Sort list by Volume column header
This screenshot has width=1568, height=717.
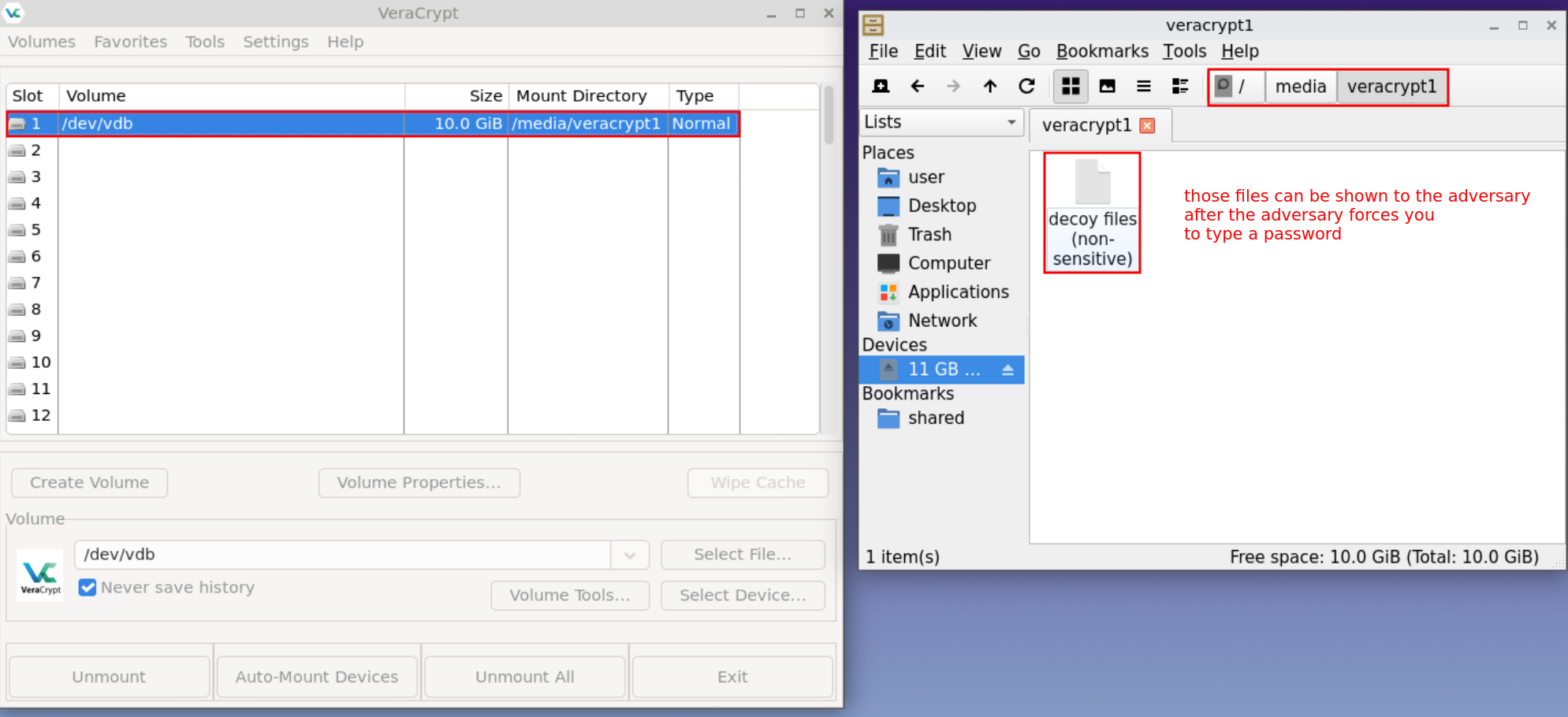(232, 96)
